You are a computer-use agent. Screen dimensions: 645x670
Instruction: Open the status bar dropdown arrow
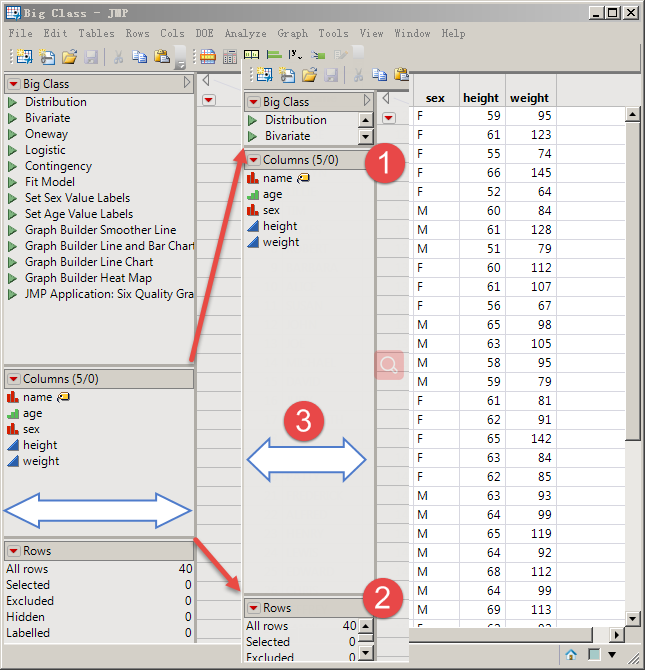612,655
